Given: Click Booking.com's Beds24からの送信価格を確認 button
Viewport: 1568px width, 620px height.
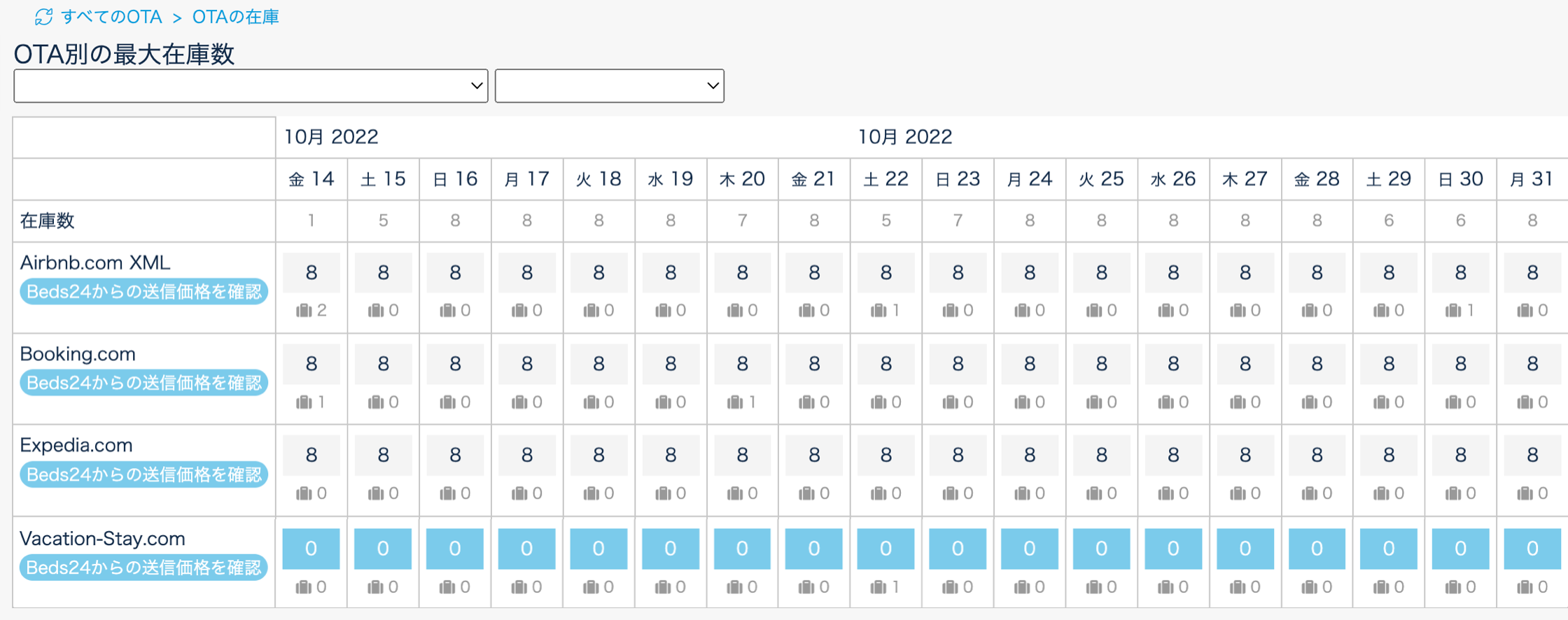Looking at the screenshot, I should click(x=143, y=383).
